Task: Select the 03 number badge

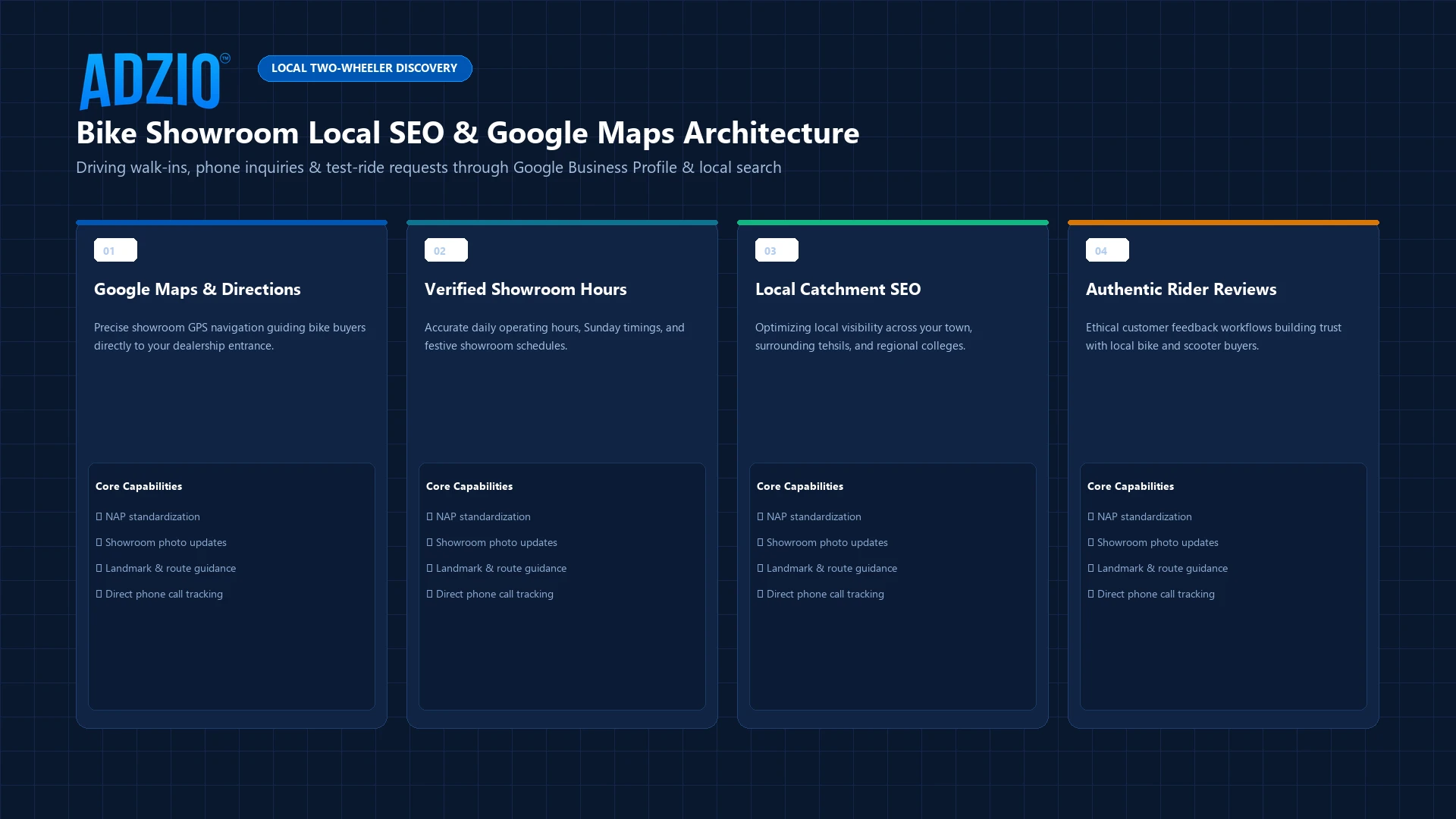Action: 777,250
